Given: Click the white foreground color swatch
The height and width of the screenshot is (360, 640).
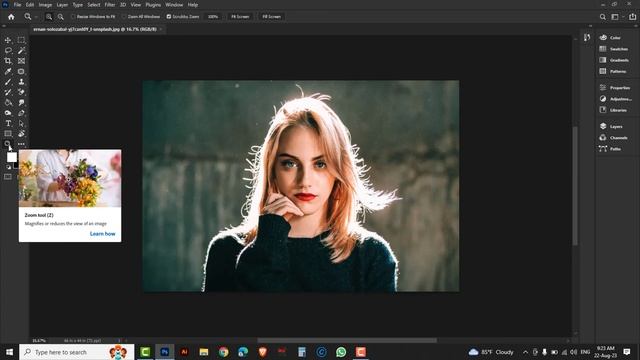Looking at the screenshot, I should coord(11,157).
